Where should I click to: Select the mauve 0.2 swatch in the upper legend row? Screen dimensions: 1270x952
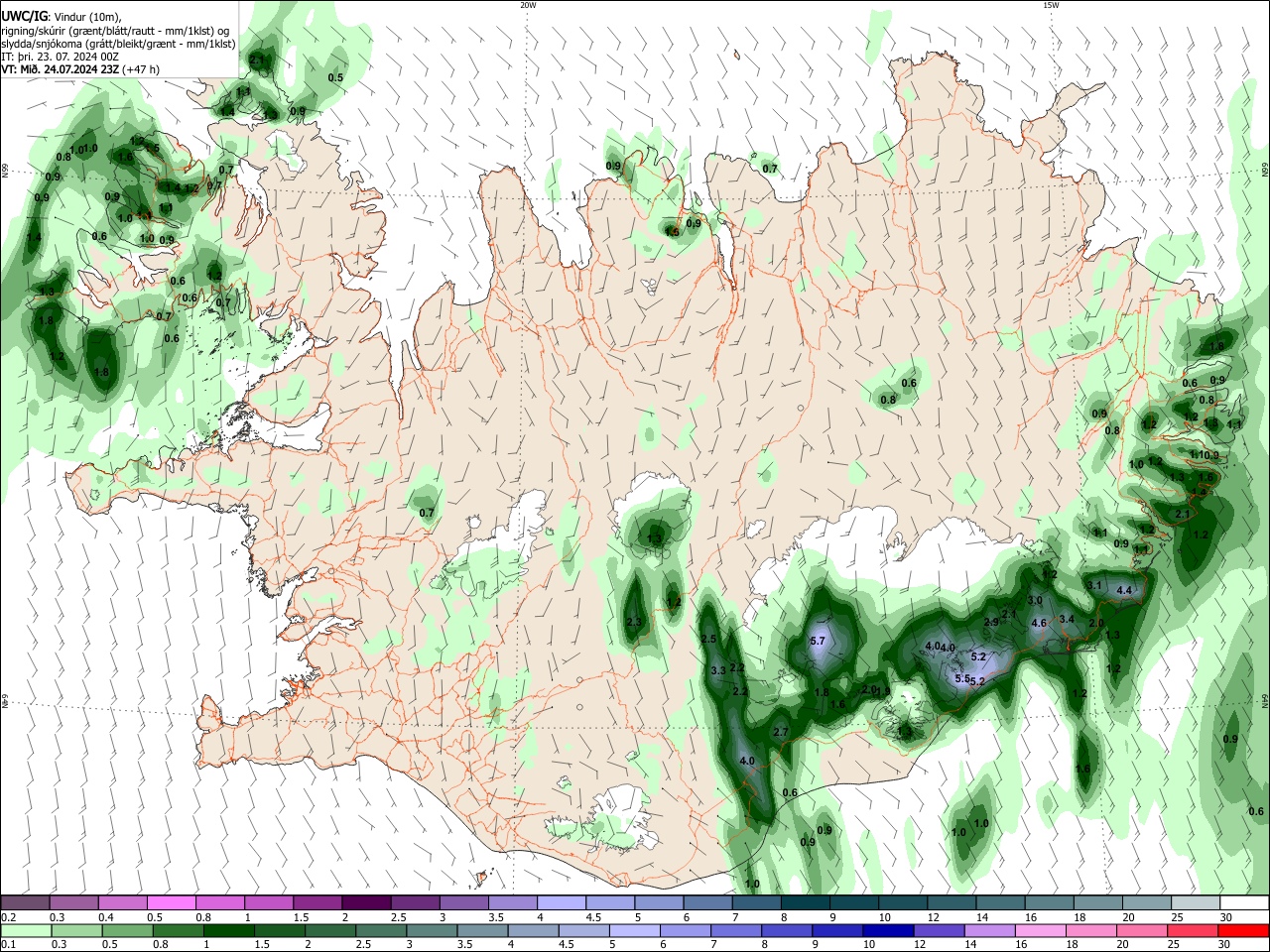point(25,903)
